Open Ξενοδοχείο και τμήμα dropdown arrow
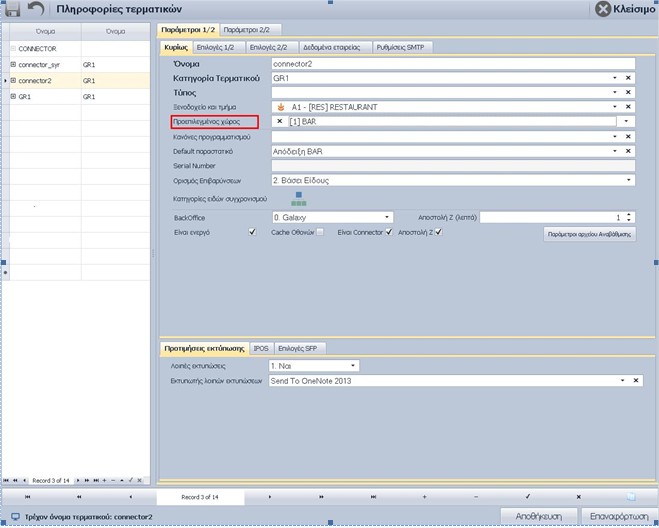 (x=614, y=107)
